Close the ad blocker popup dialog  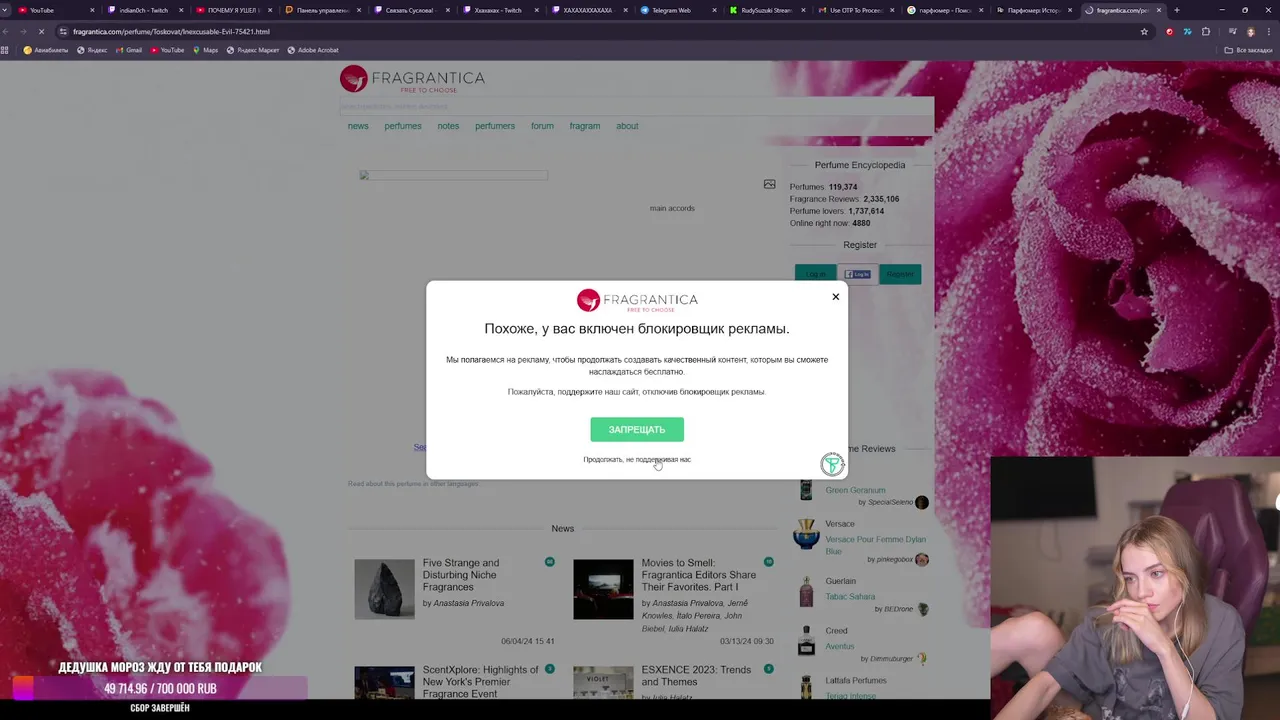click(836, 296)
